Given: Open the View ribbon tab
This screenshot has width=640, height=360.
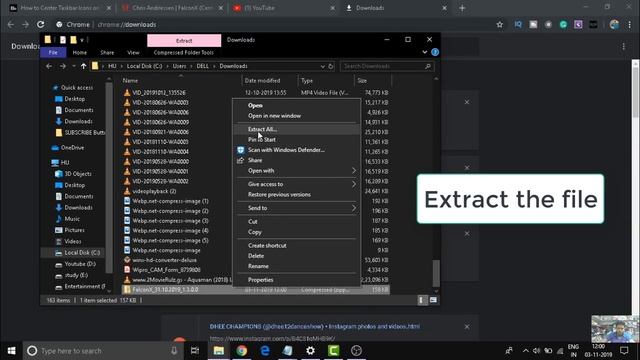Looking at the screenshot, I should [x=133, y=53].
